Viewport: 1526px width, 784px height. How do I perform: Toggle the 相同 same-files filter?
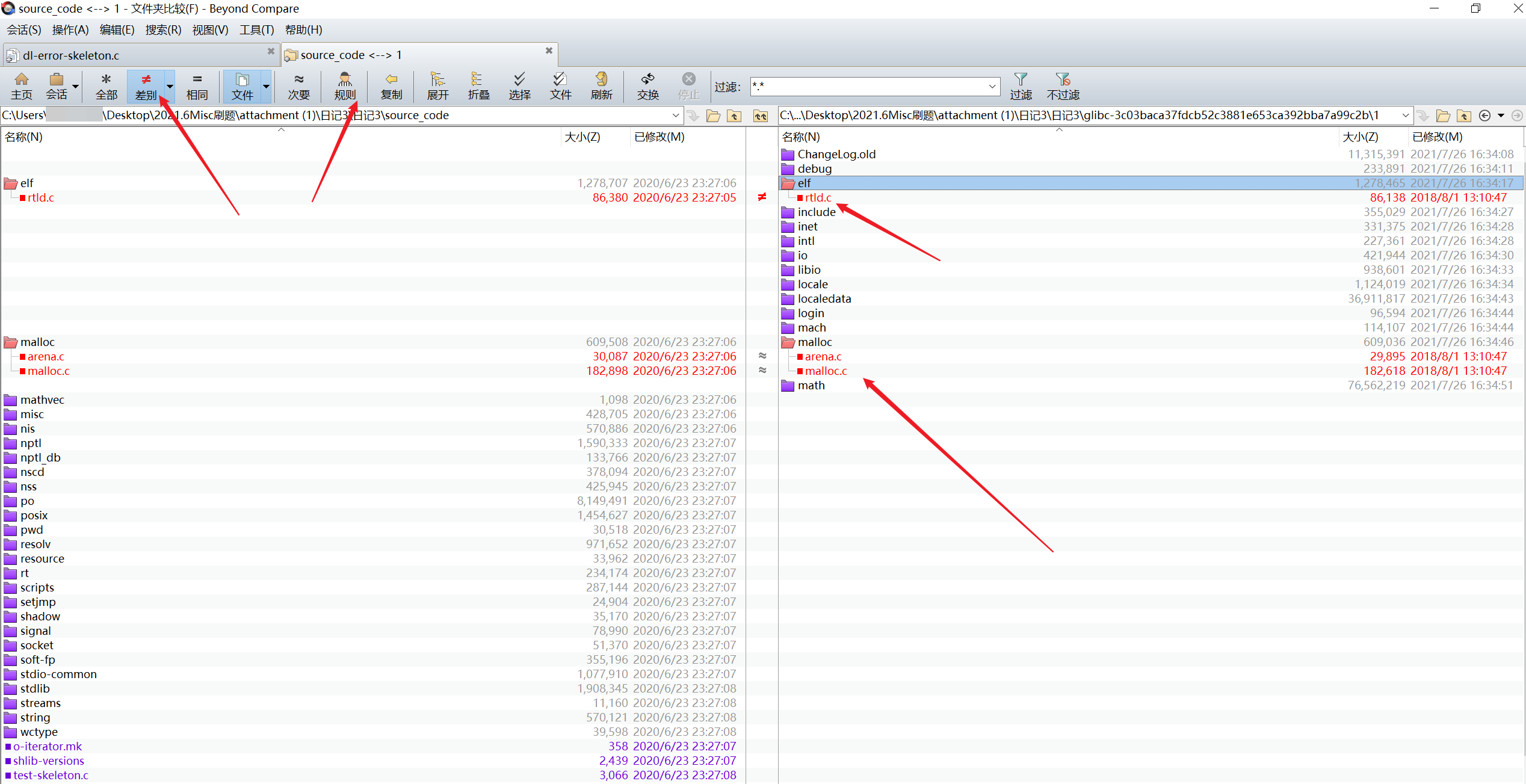point(197,86)
